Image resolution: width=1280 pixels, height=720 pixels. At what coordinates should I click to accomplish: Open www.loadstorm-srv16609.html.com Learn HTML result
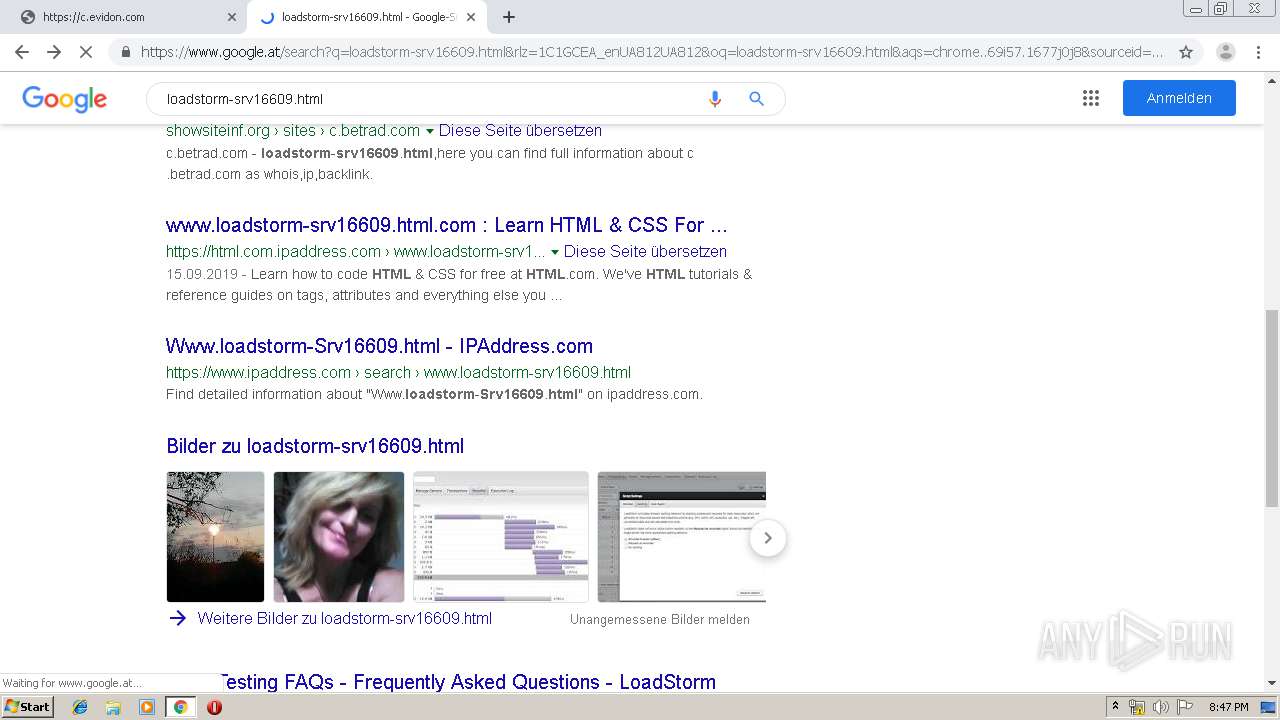coord(447,225)
